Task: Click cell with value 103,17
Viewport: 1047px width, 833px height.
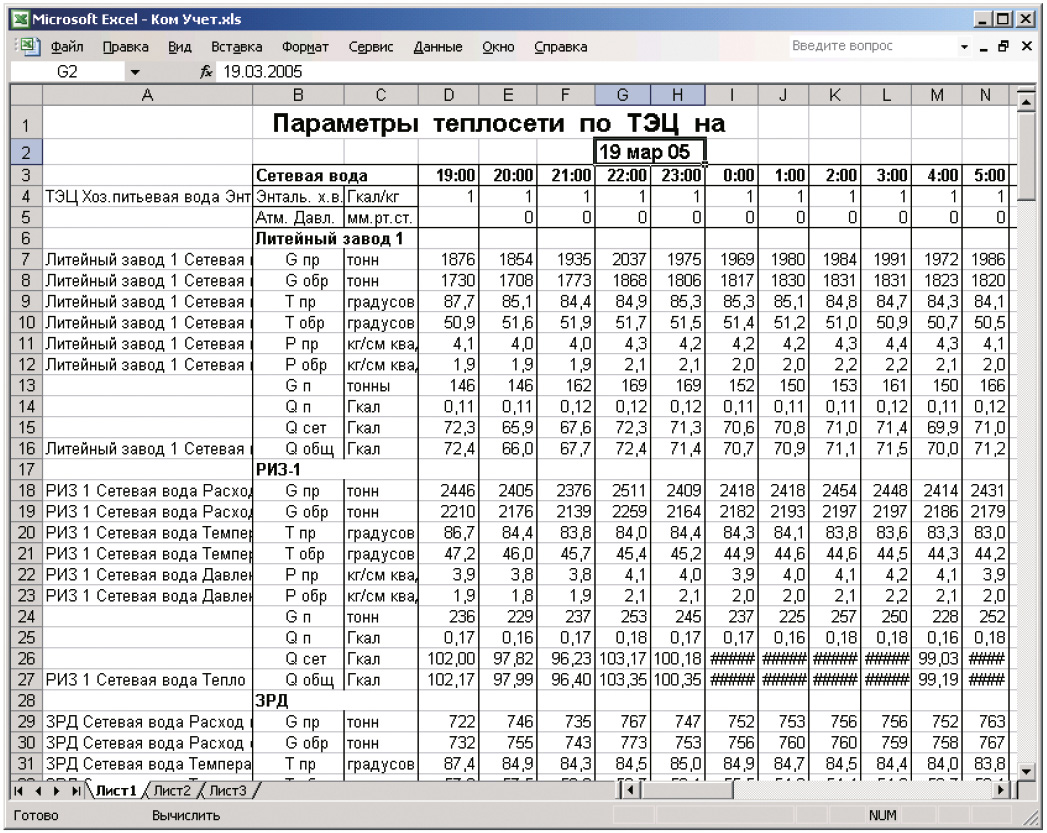Action: point(622,659)
